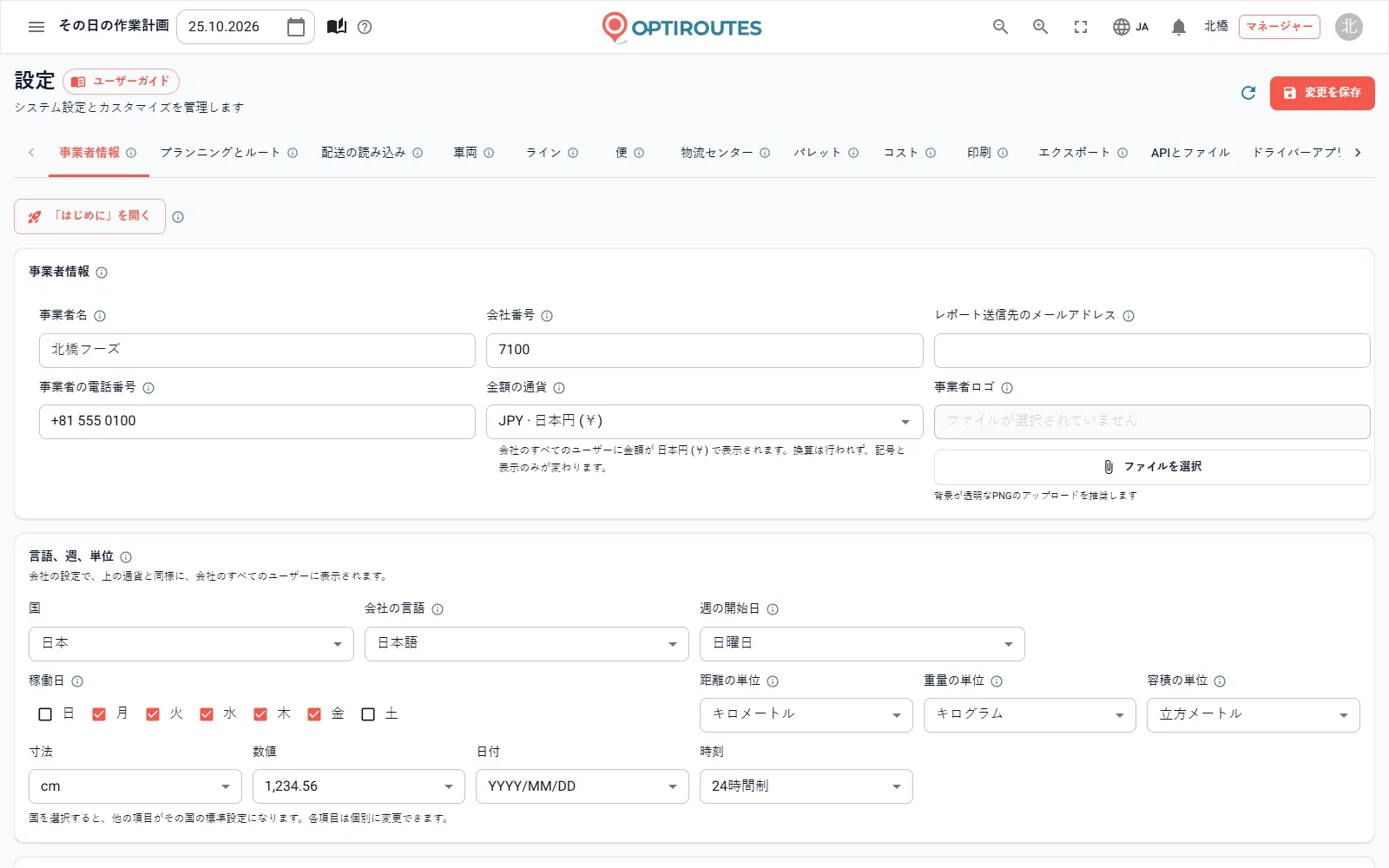Viewport: 1389px width, 868px height.
Task: Switch to 配送の読み込み tab
Action: click(372, 153)
